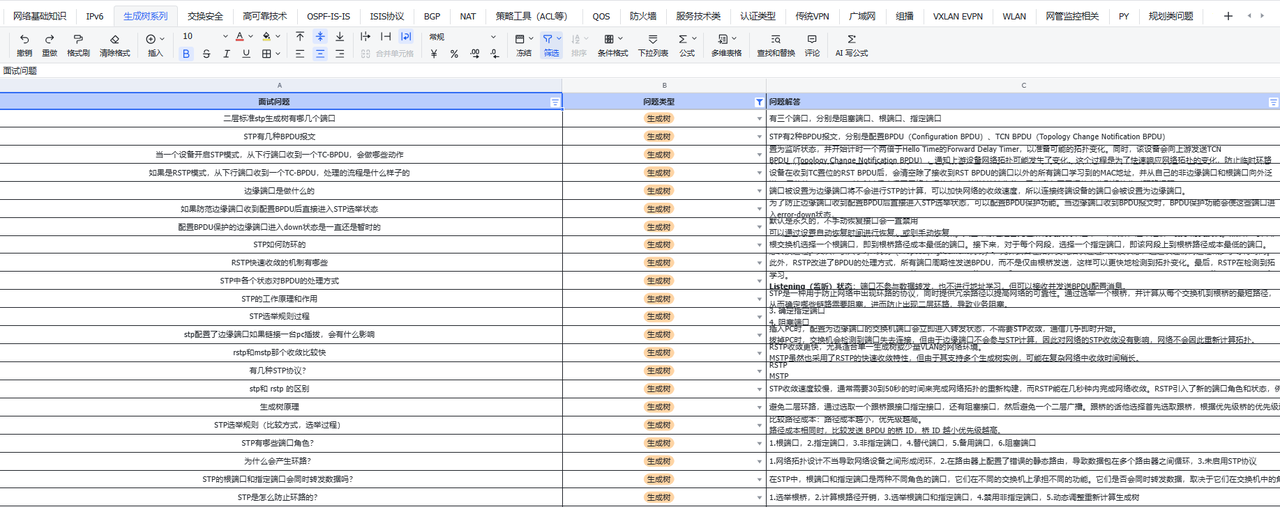
Task: Open filter menu for 问题解答 column
Action: click(1273, 102)
